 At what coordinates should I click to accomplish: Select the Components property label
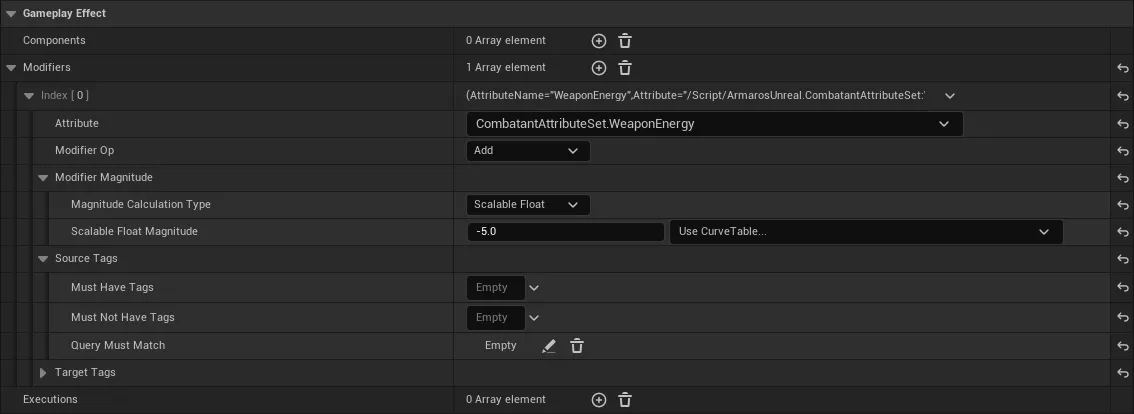(x=54, y=41)
